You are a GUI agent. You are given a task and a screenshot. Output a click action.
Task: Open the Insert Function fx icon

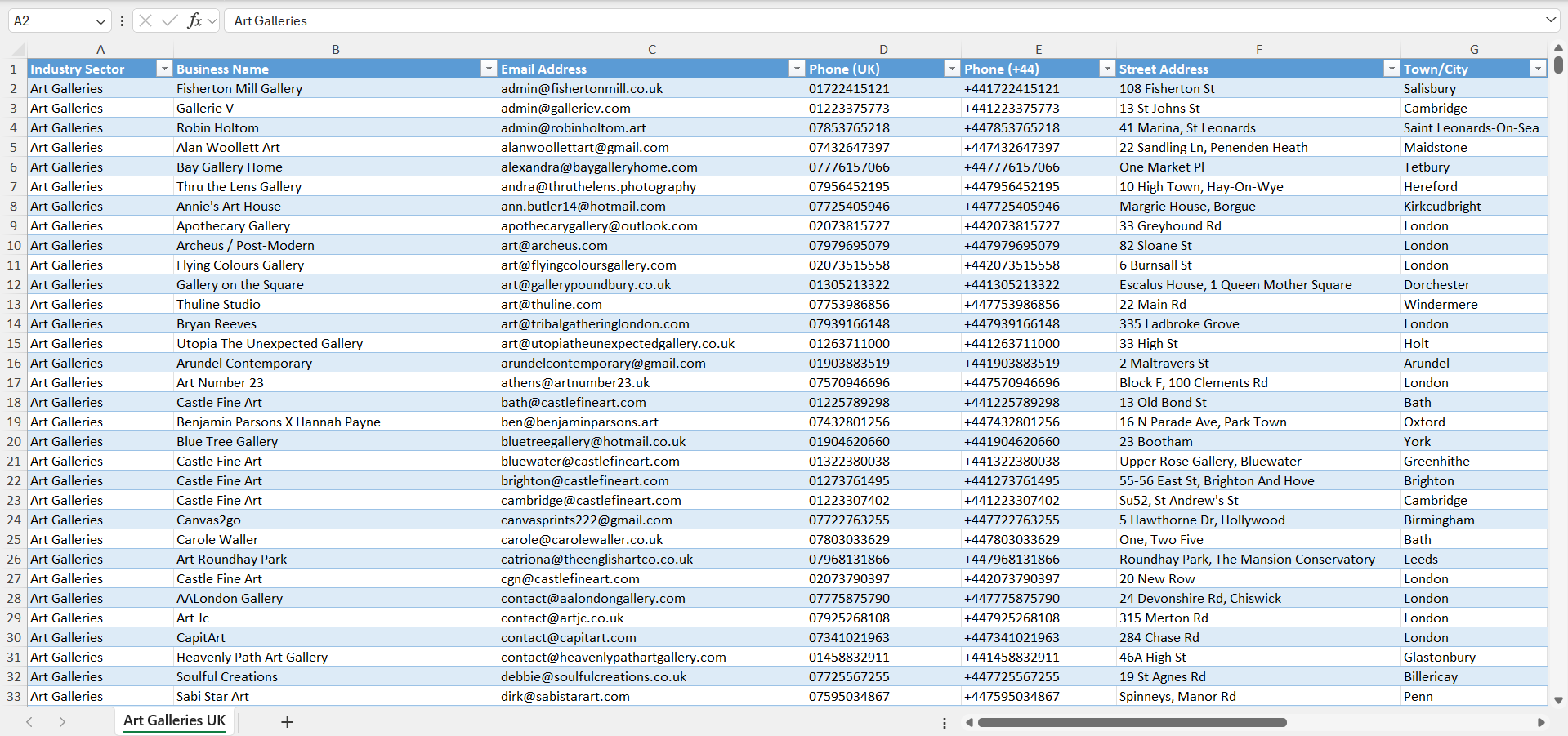[194, 20]
